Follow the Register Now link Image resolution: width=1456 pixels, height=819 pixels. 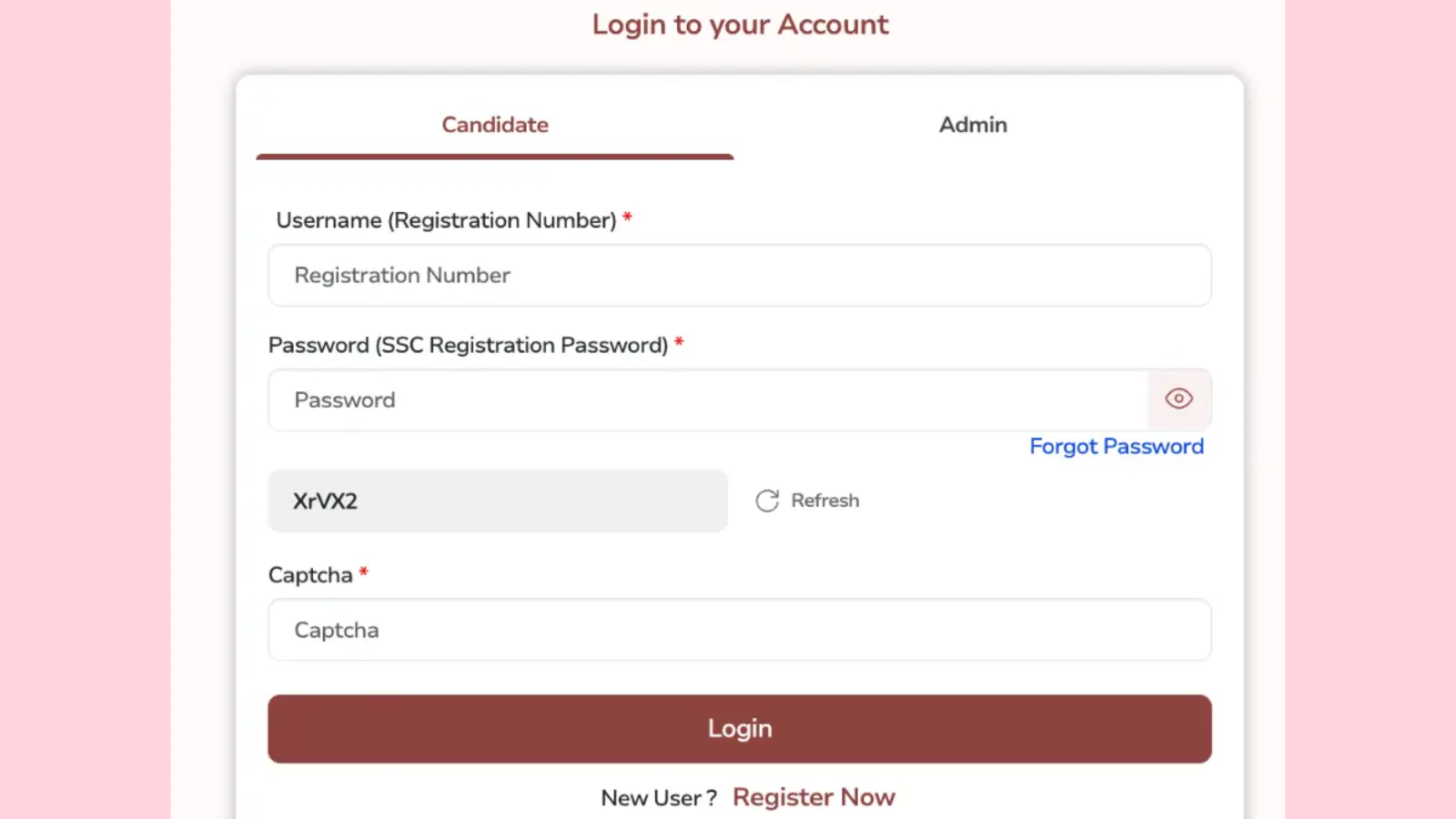pyautogui.click(x=814, y=797)
